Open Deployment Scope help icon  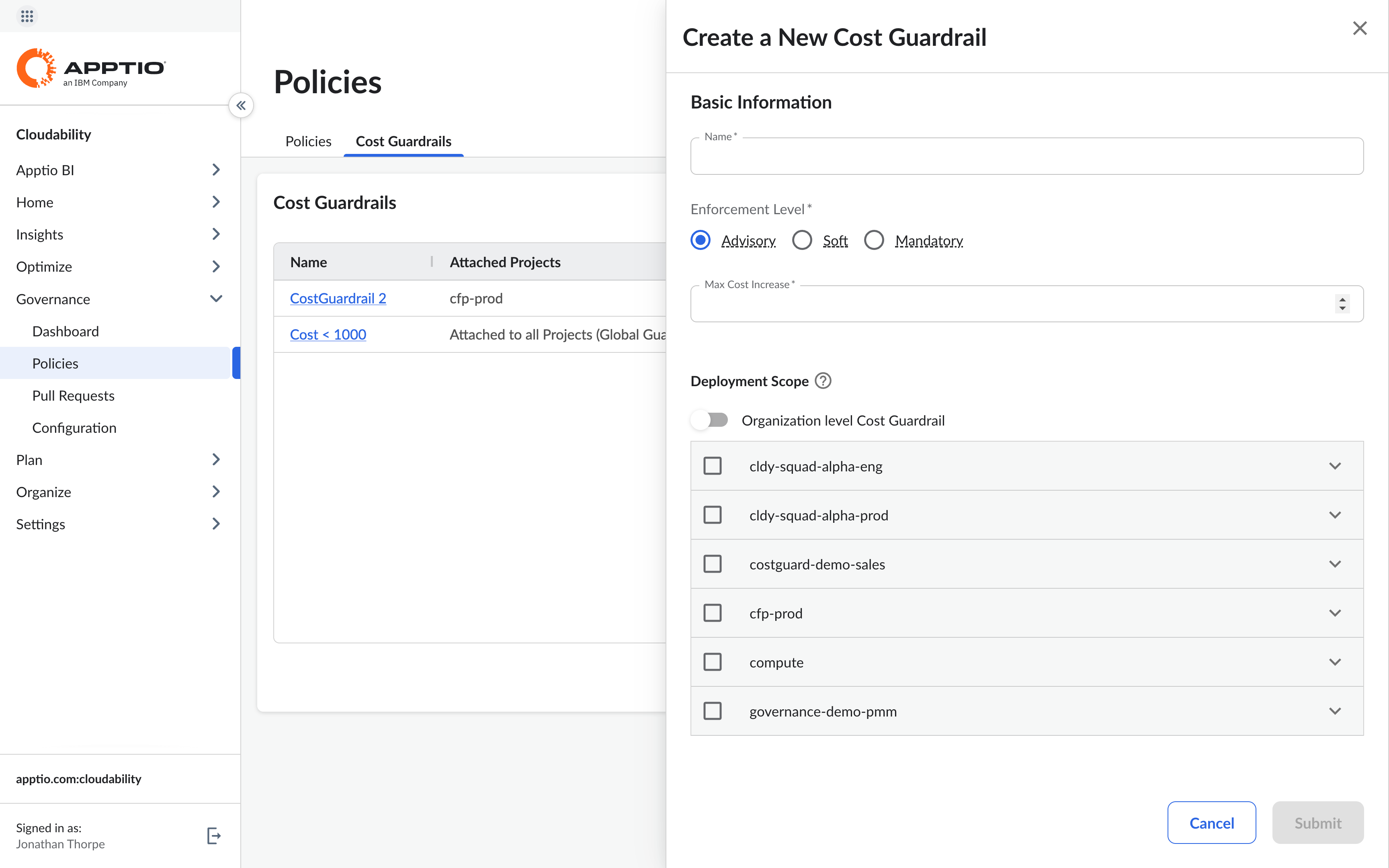click(x=823, y=381)
